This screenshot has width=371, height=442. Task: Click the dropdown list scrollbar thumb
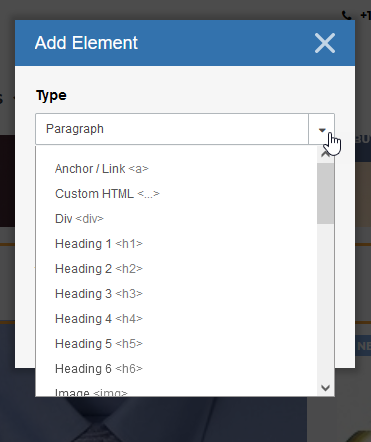(x=325, y=193)
